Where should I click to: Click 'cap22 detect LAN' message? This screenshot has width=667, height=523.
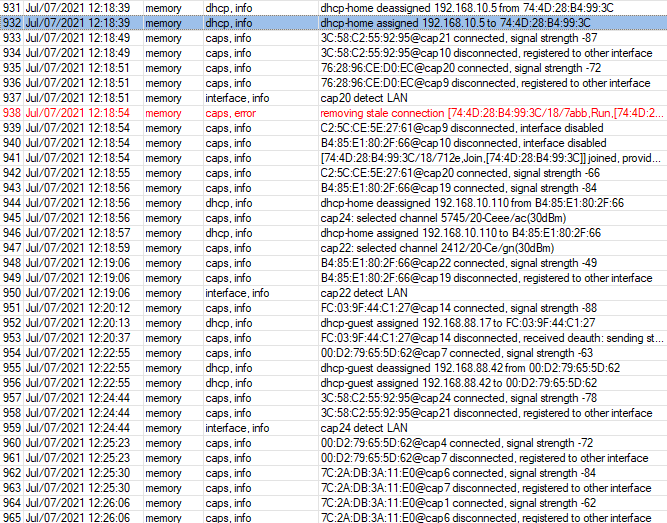coord(364,293)
